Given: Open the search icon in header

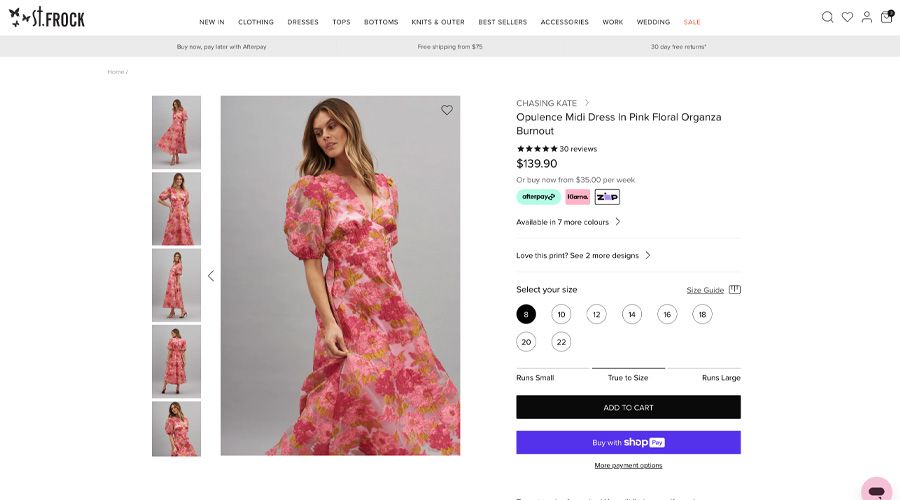Looking at the screenshot, I should (827, 17).
